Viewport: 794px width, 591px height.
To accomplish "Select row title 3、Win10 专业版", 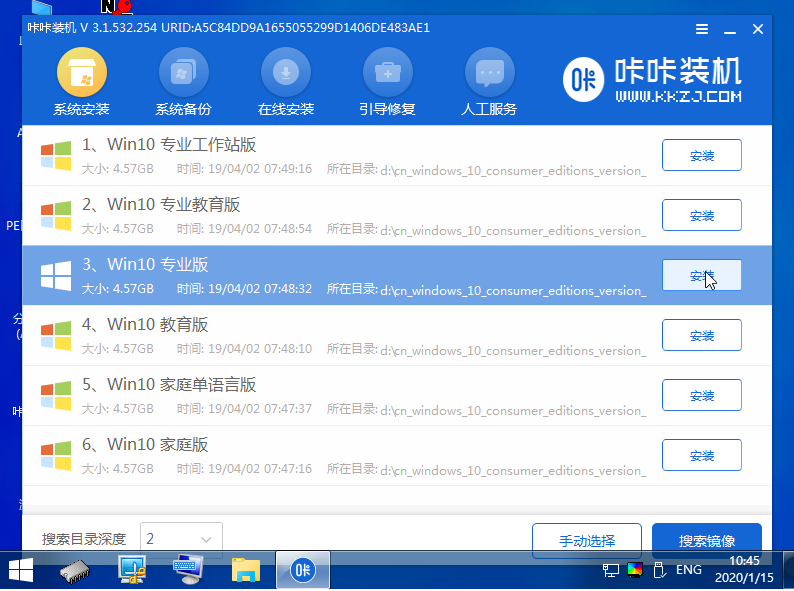I will (145, 264).
